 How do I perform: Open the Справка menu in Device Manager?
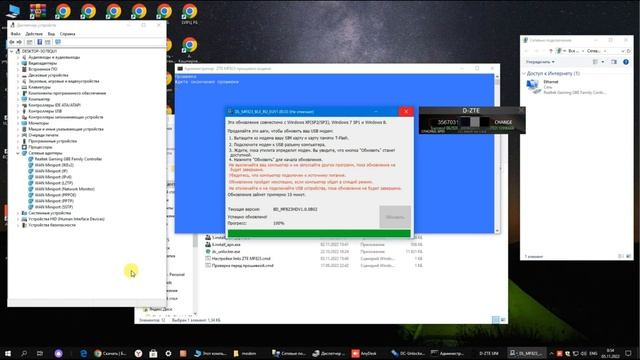67,34
